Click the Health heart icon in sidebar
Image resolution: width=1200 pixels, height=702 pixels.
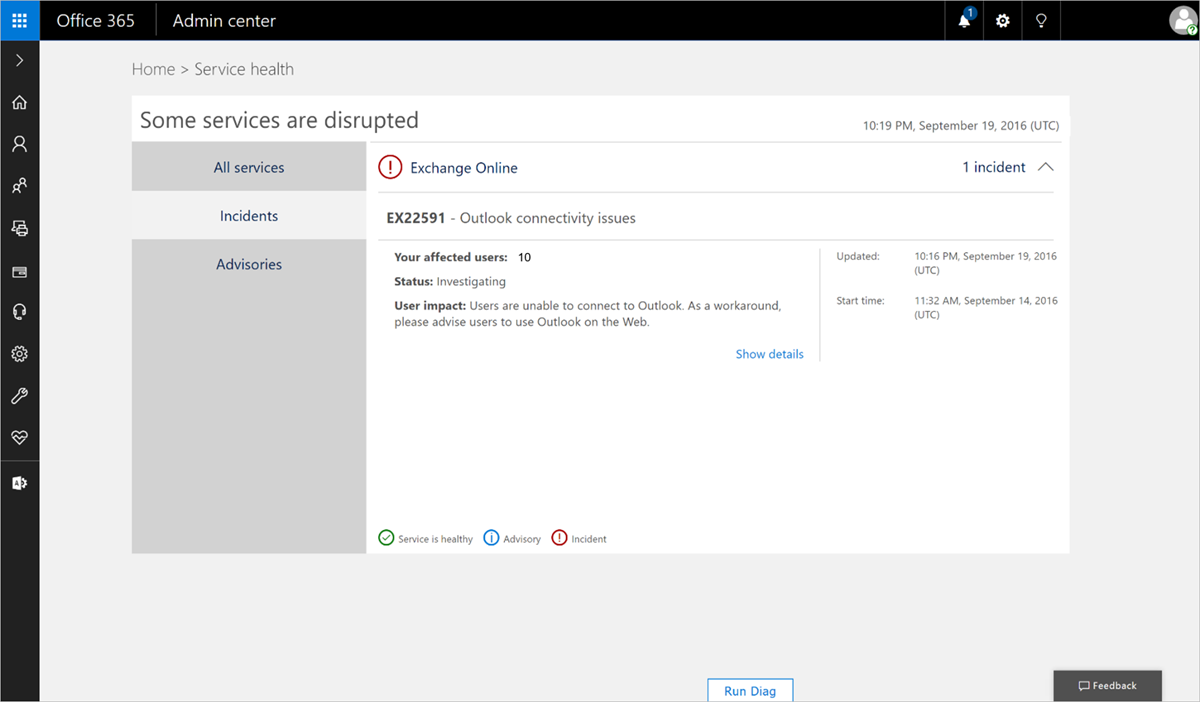(19, 437)
